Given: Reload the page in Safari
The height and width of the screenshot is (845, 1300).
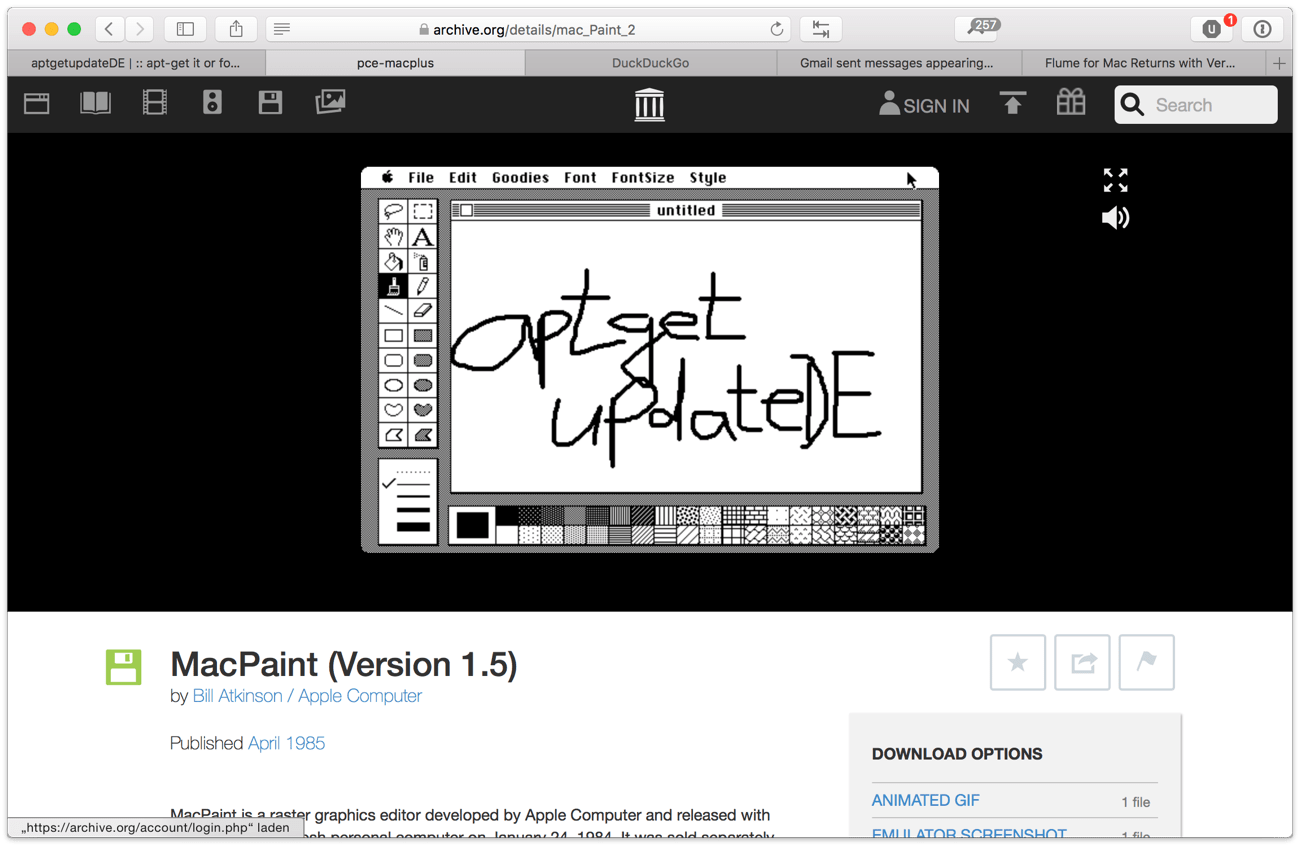Looking at the screenshot, I should (x=777, y=29).
